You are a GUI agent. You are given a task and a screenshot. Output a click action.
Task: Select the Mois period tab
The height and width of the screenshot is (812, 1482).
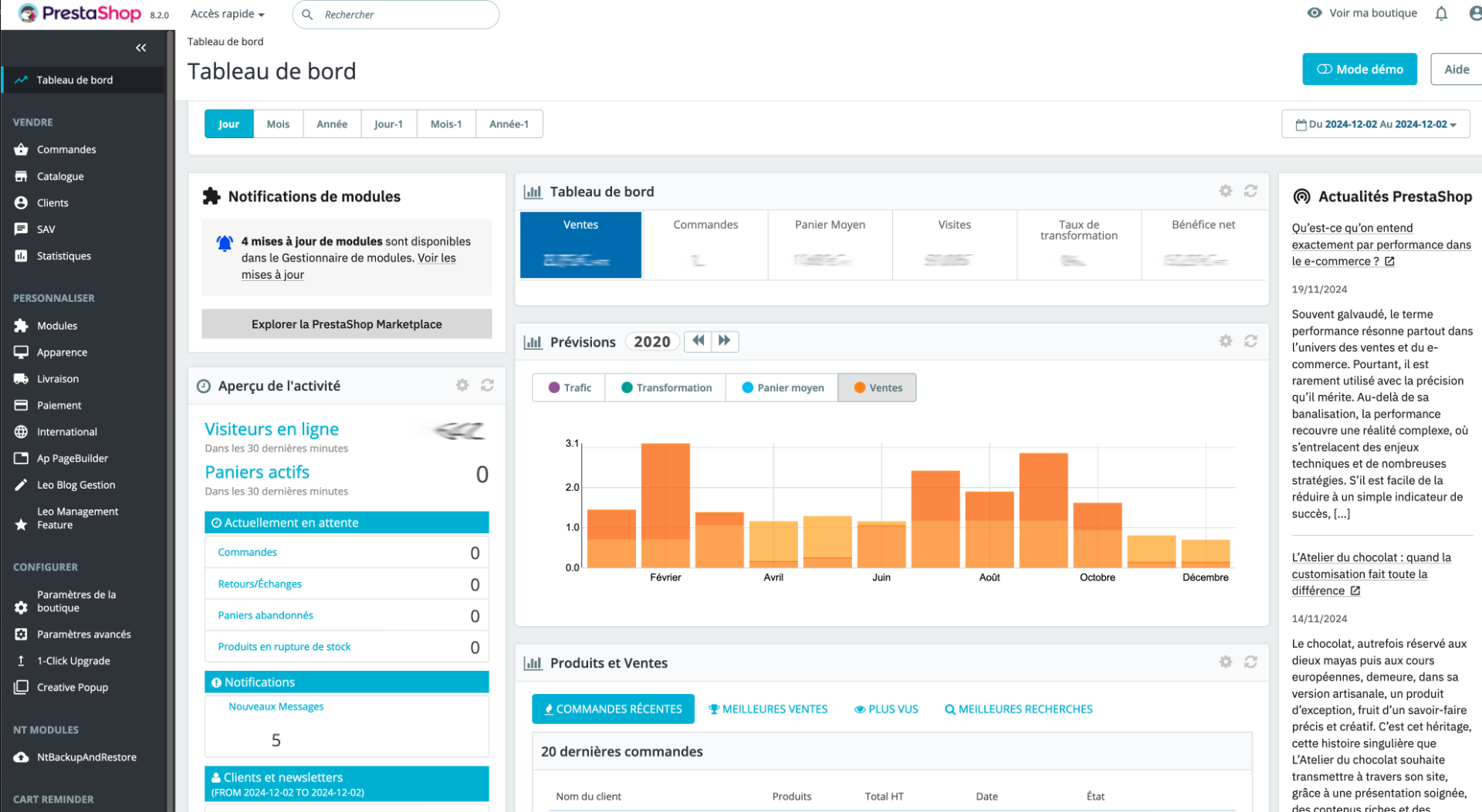278,124
